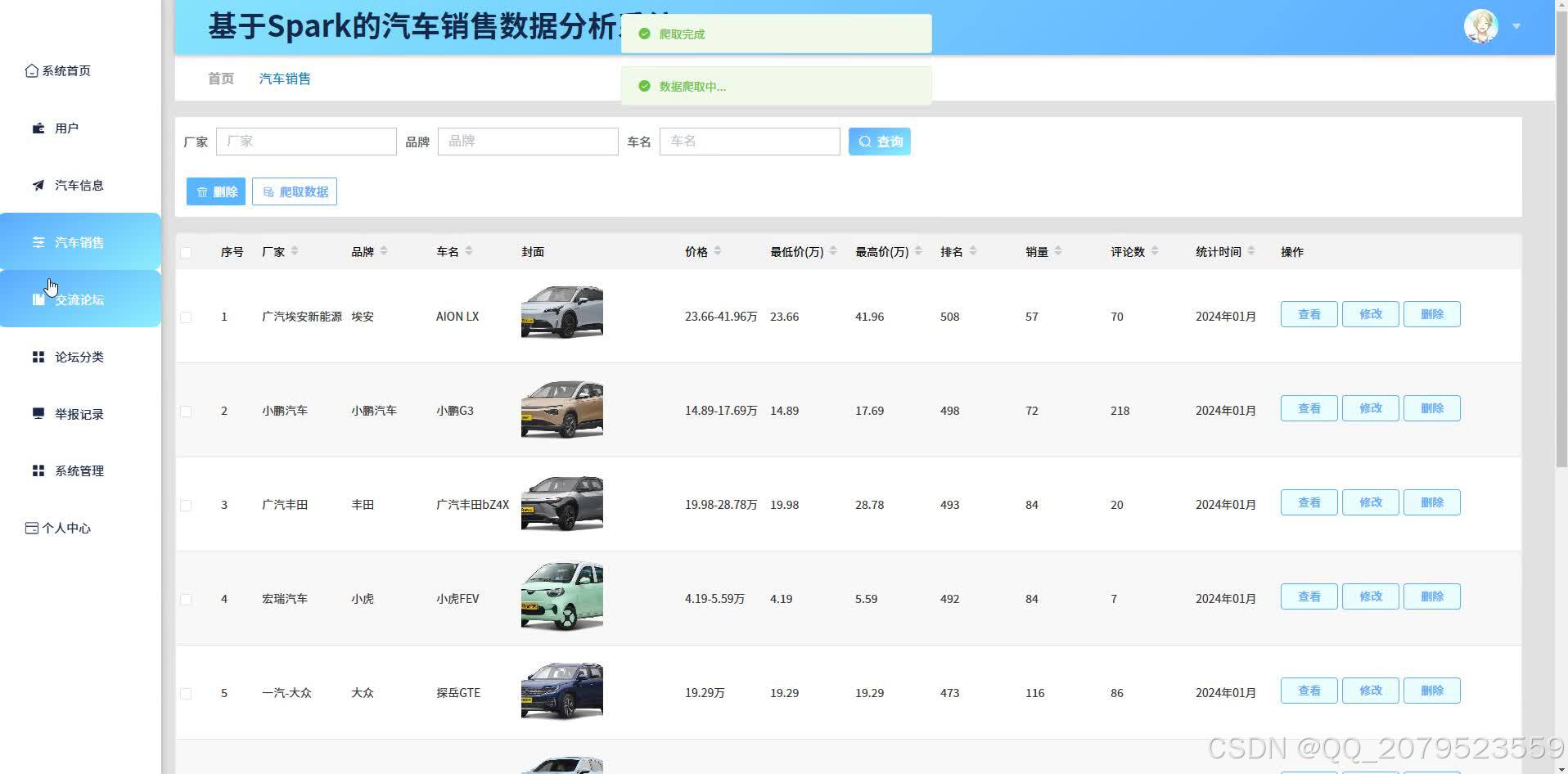Focus the 车名 search input
The height and width of the screenshot is (774, 1568).
point(750,142)
